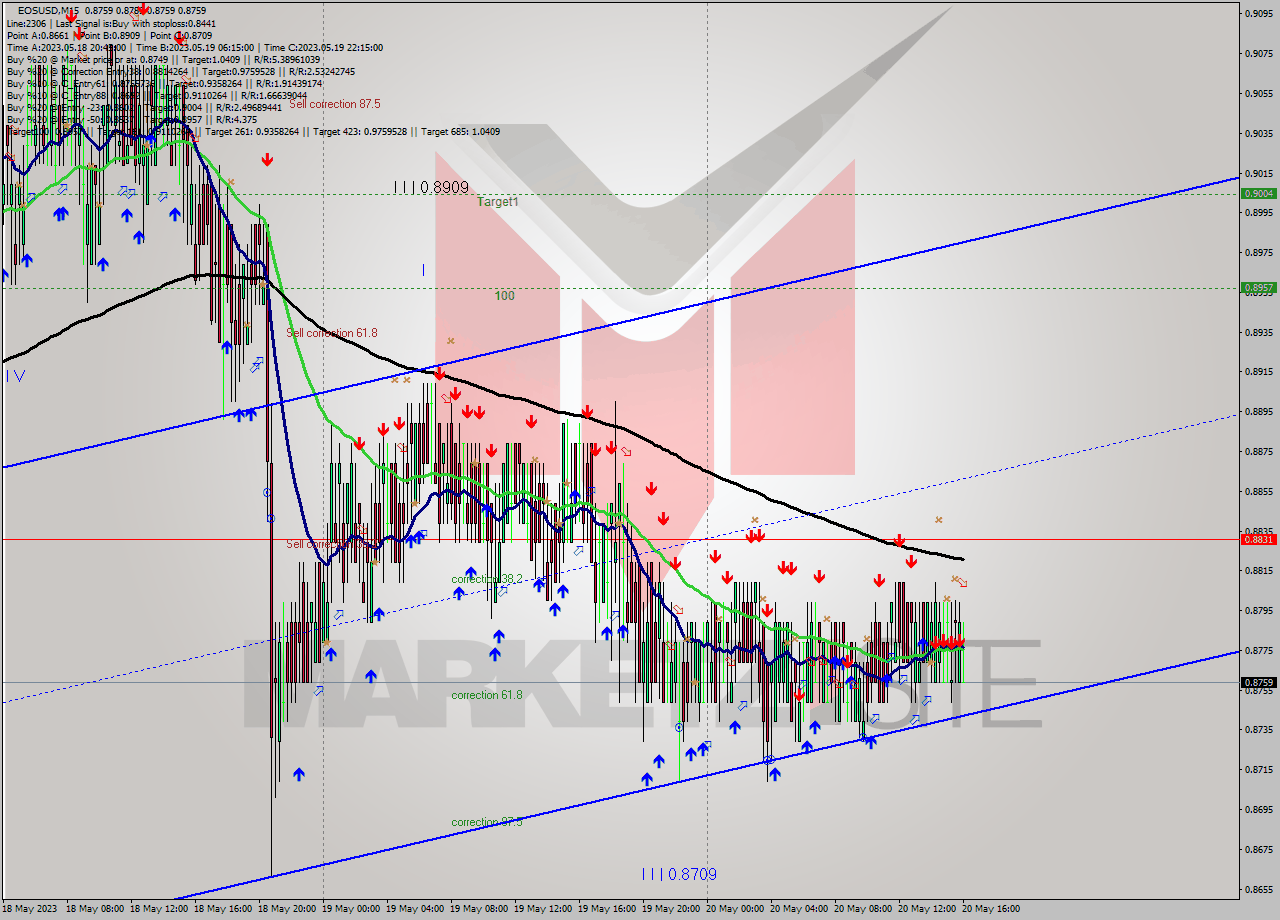Click the green 'correction 61.8' label
Image resolution: width=1280 pixels, height=920 pixels.
coord(486,695)
